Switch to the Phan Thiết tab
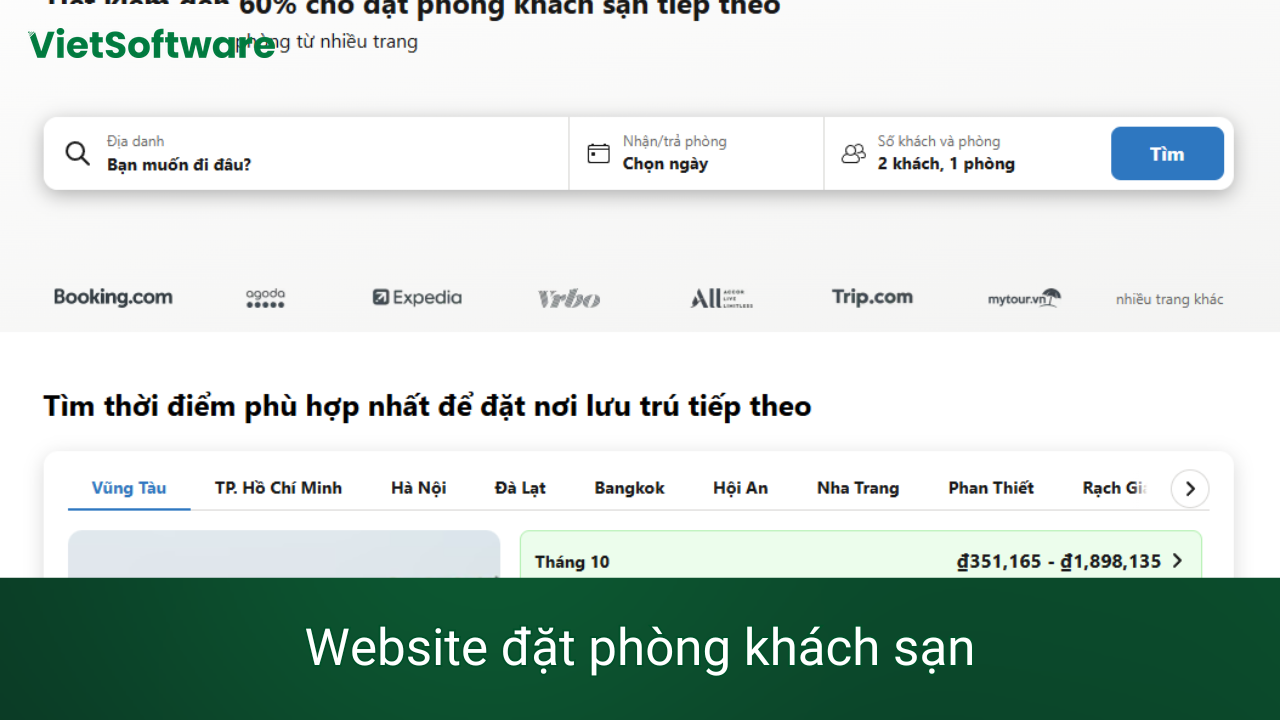This screenshot has width=1280, height=720. coord(991,488)
